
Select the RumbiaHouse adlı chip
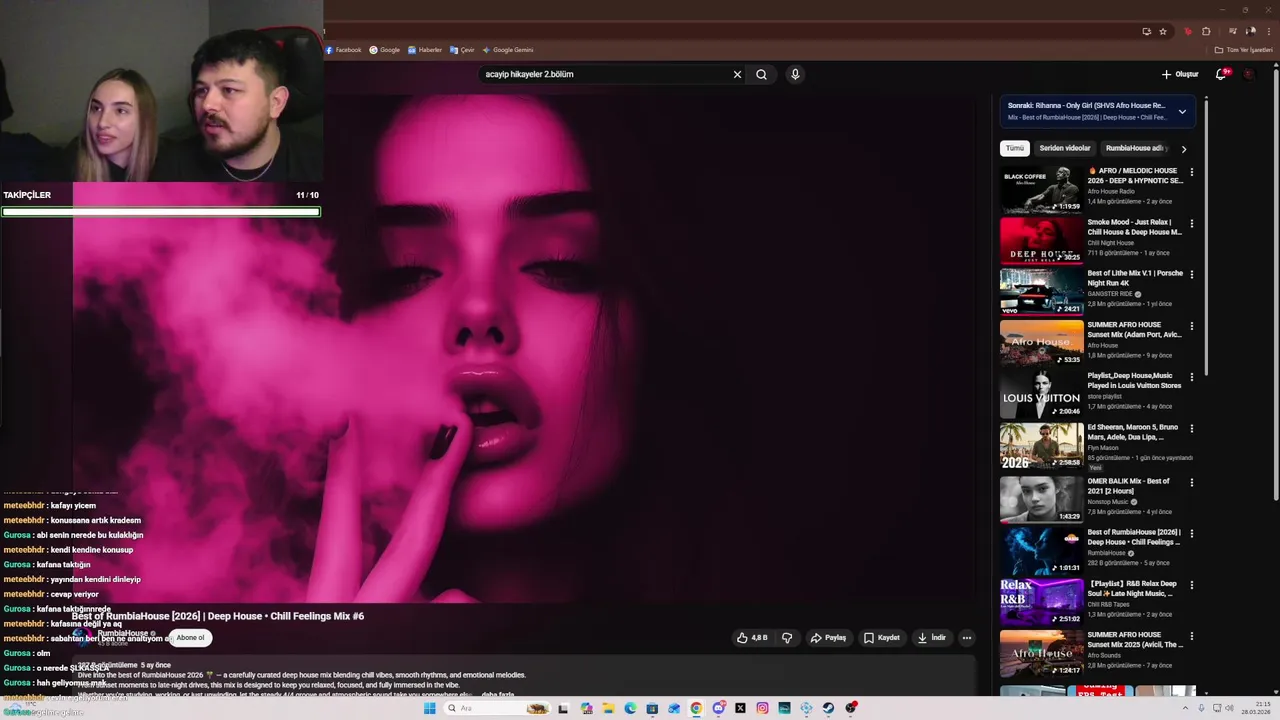tap(1135, 148)
